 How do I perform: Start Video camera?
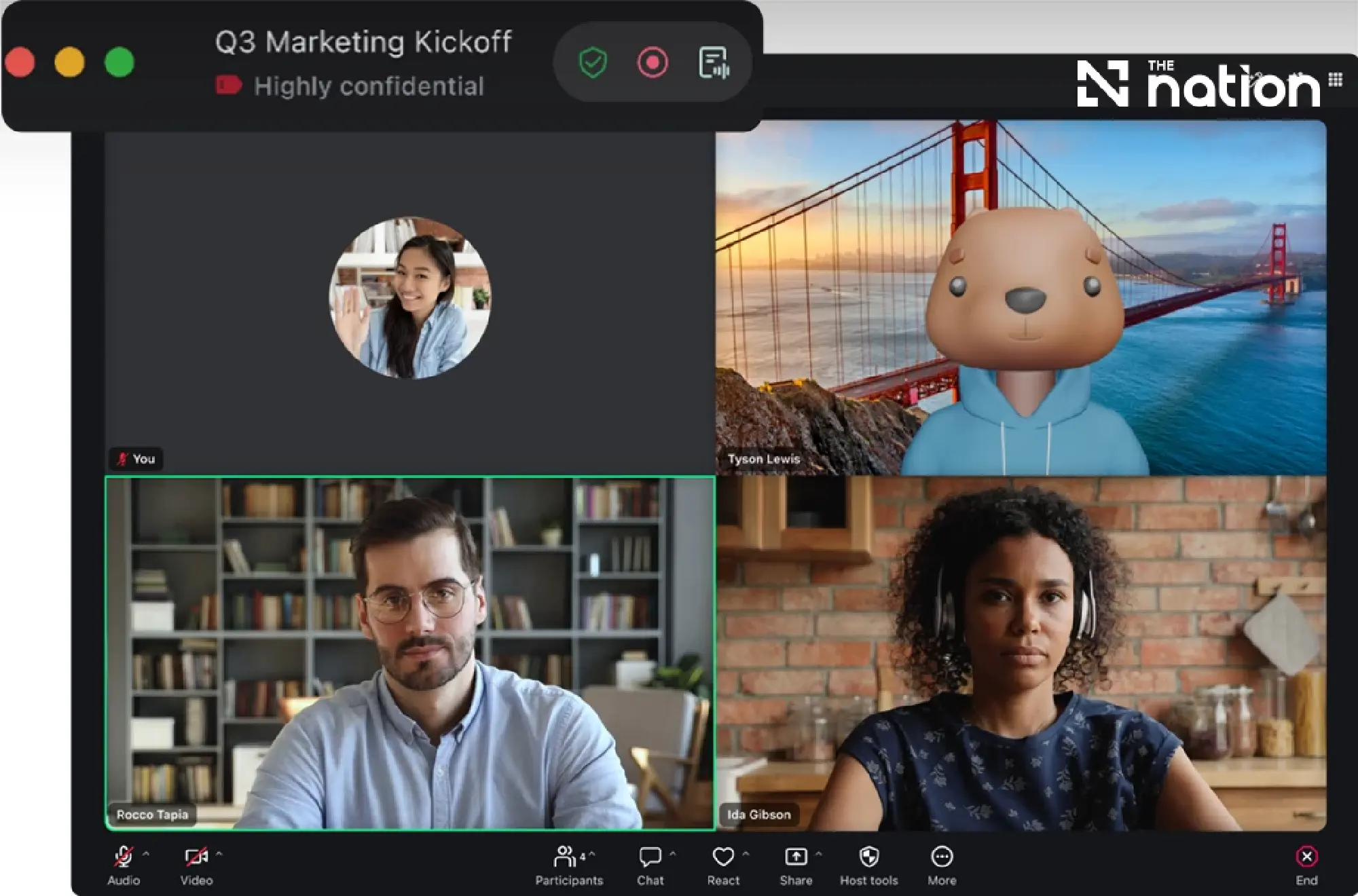pos(196,865)
